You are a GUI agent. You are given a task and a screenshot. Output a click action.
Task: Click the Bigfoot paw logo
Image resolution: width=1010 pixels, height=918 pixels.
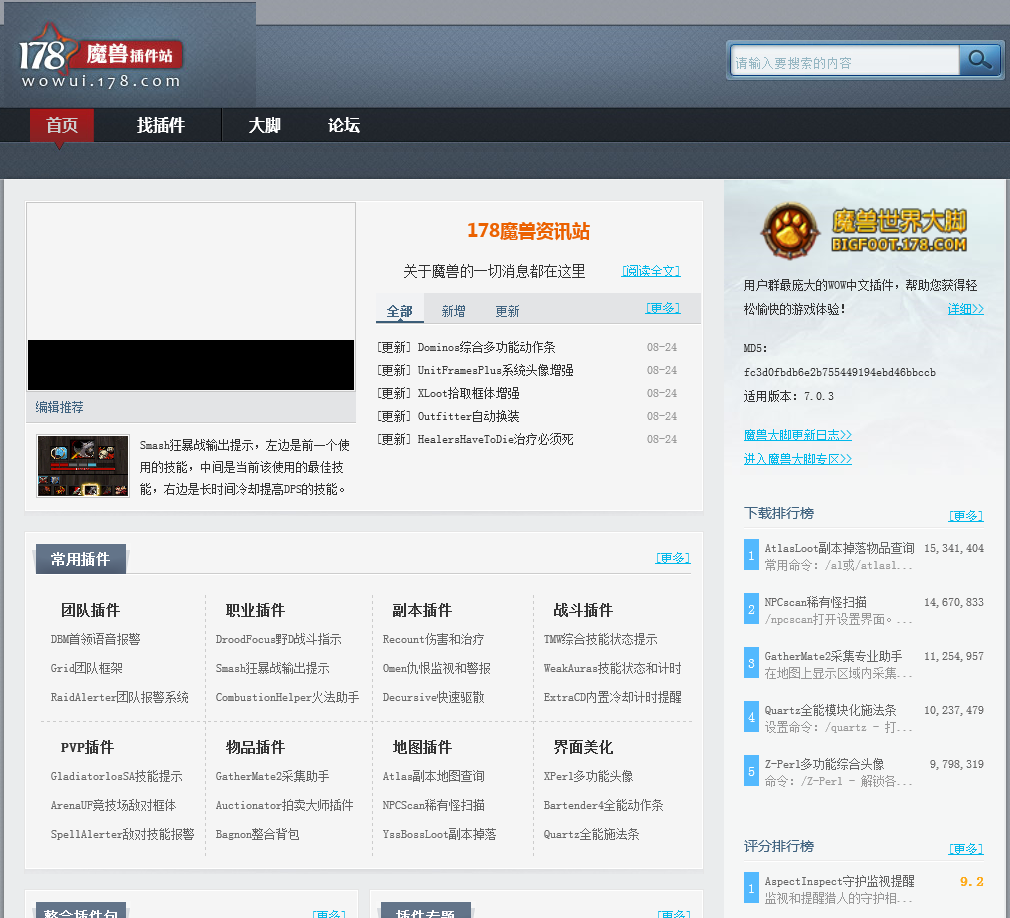tap(789, 231)
